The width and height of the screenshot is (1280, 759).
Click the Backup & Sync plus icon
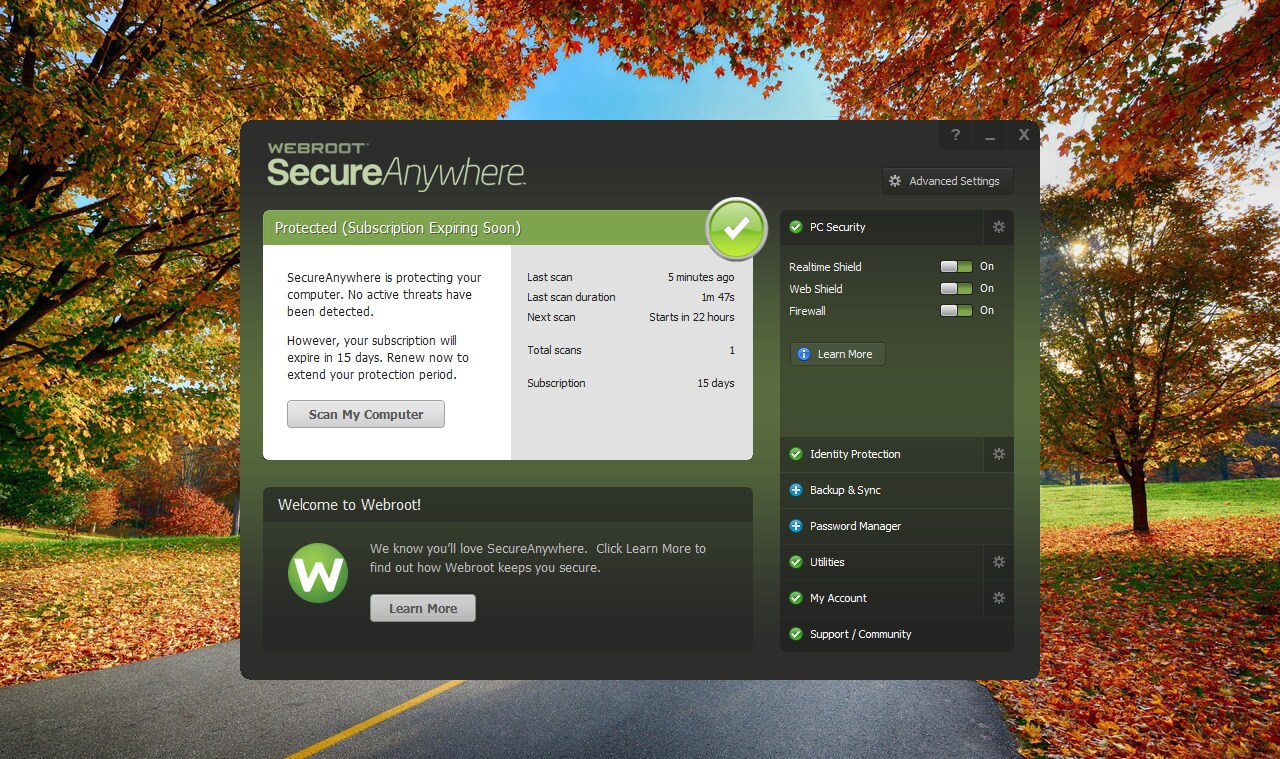(796, 490)
